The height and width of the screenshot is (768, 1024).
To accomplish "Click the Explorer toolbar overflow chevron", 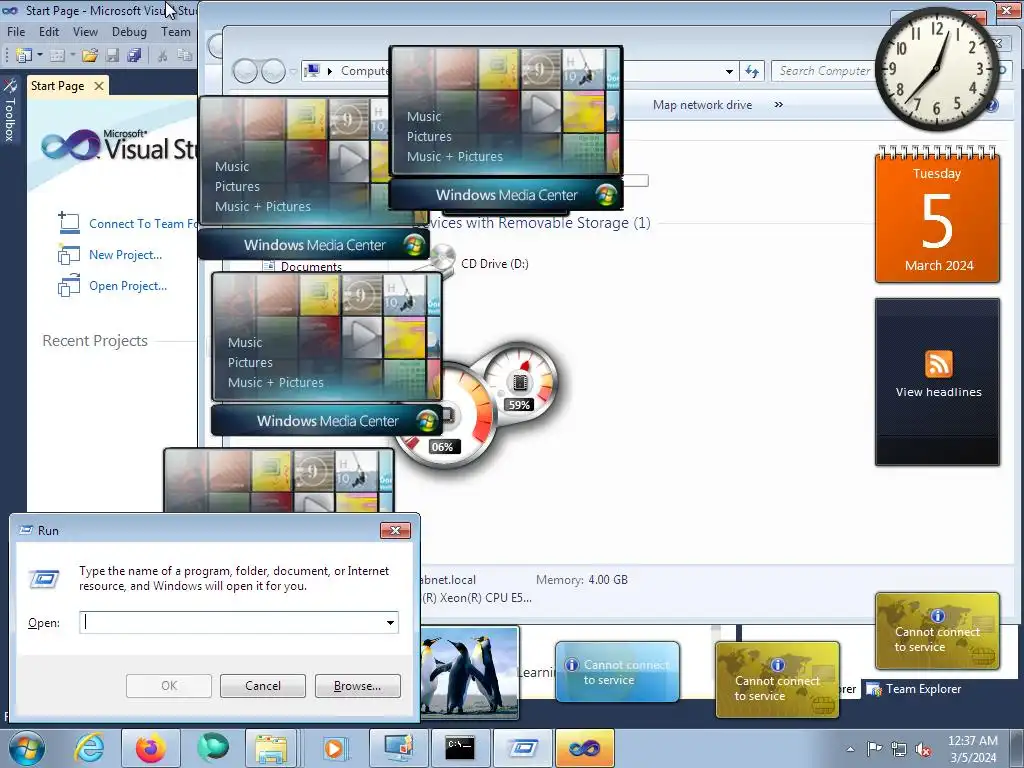I will [778, 104].
